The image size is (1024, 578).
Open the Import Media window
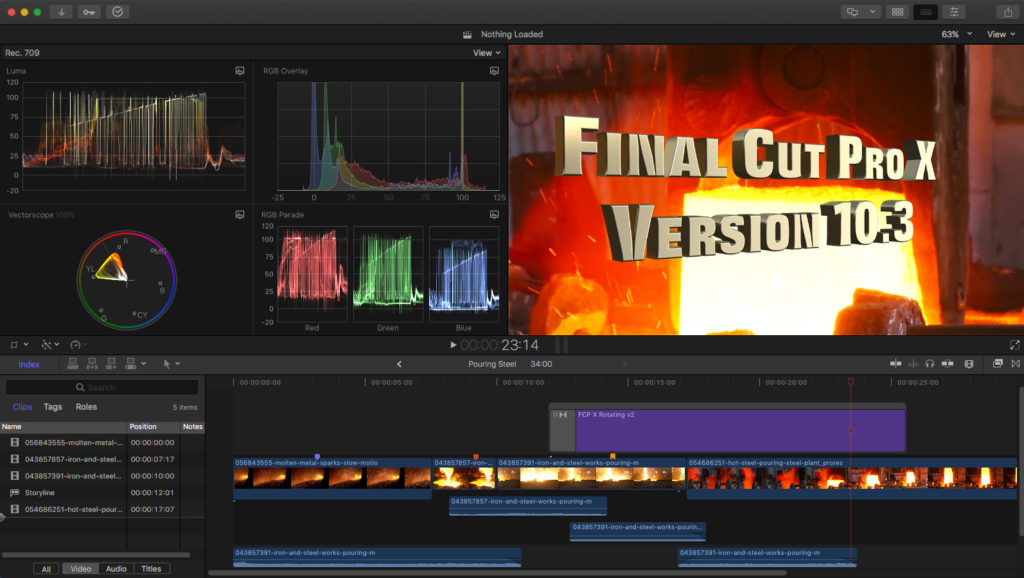click(x=61, y=12)
